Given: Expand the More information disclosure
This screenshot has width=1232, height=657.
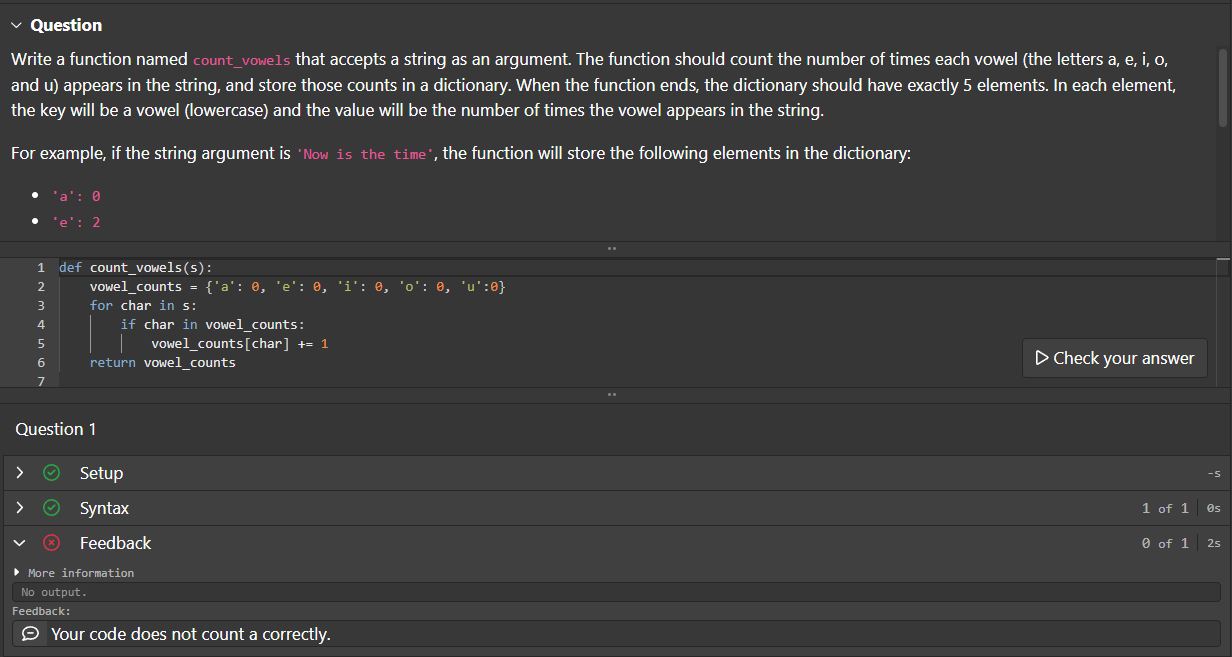Looking at the screenshot, I should [x=16, y=572].
